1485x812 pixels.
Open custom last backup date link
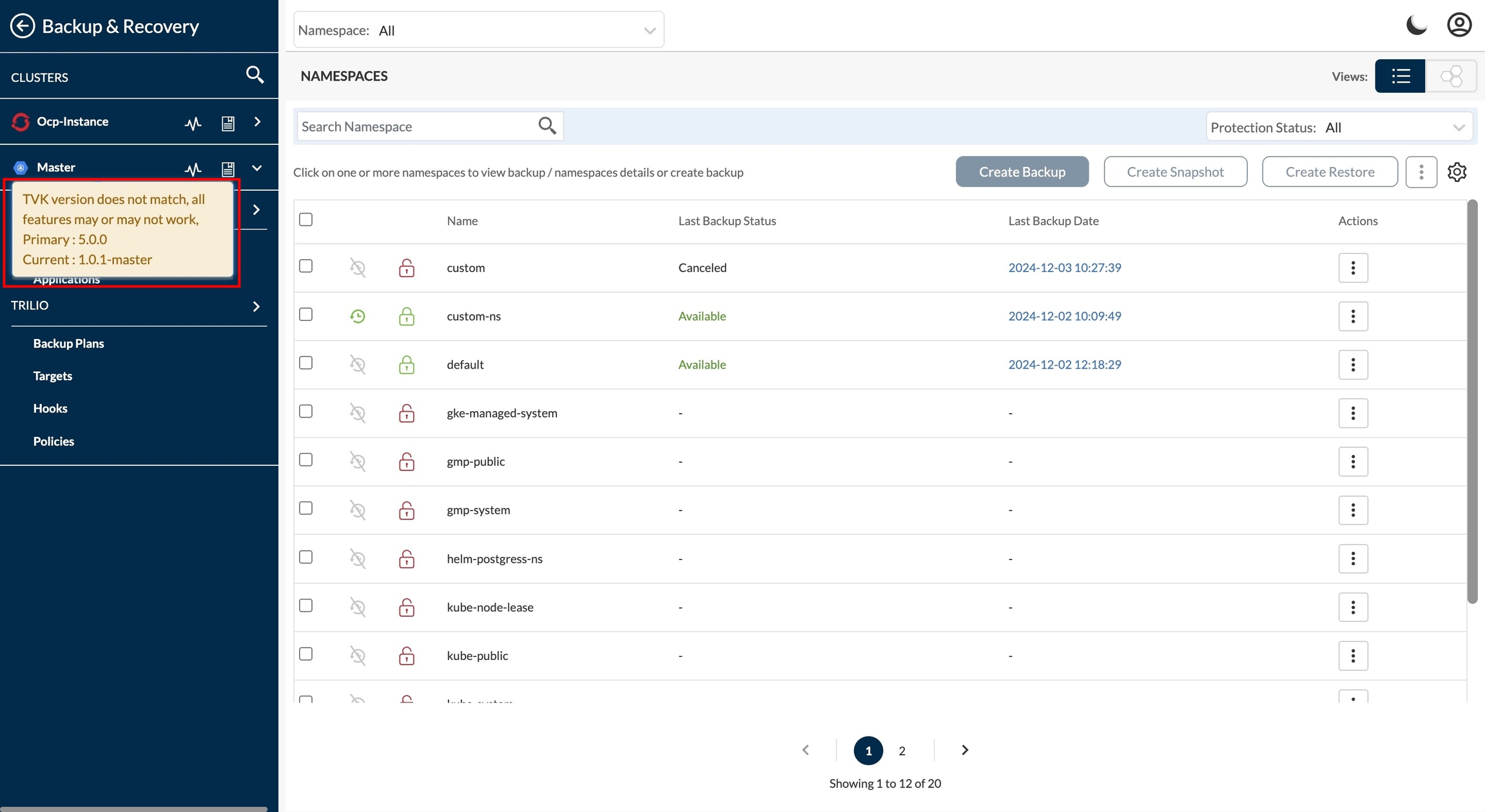coord(1064,267)
